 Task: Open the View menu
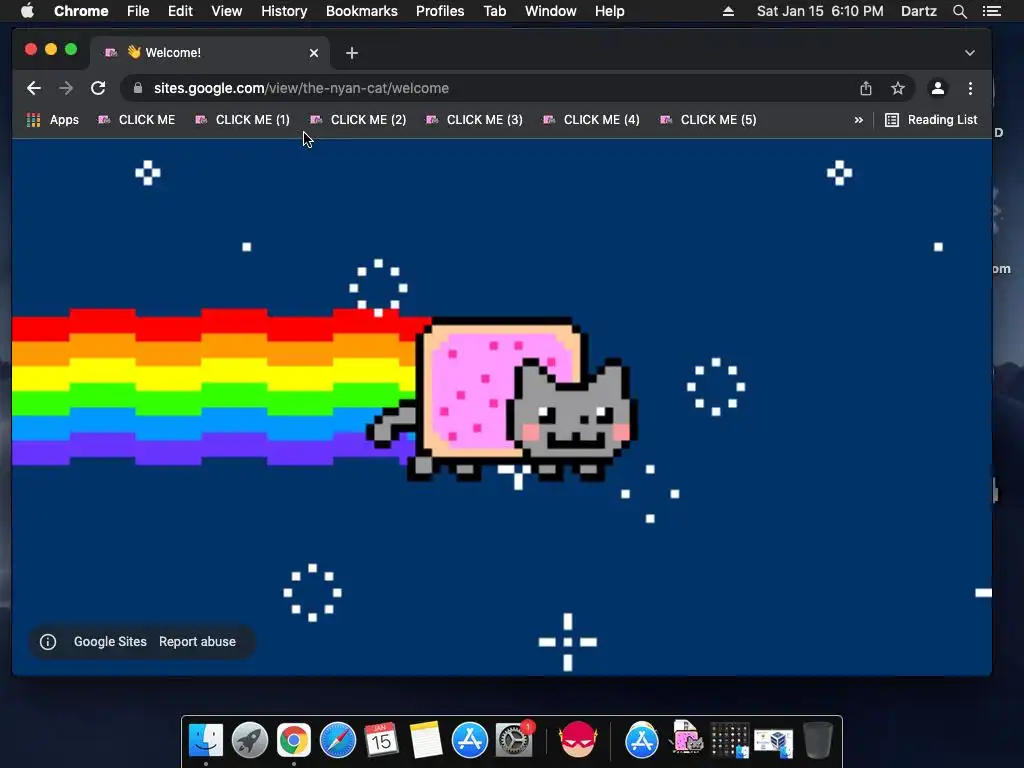pos(227,11)
